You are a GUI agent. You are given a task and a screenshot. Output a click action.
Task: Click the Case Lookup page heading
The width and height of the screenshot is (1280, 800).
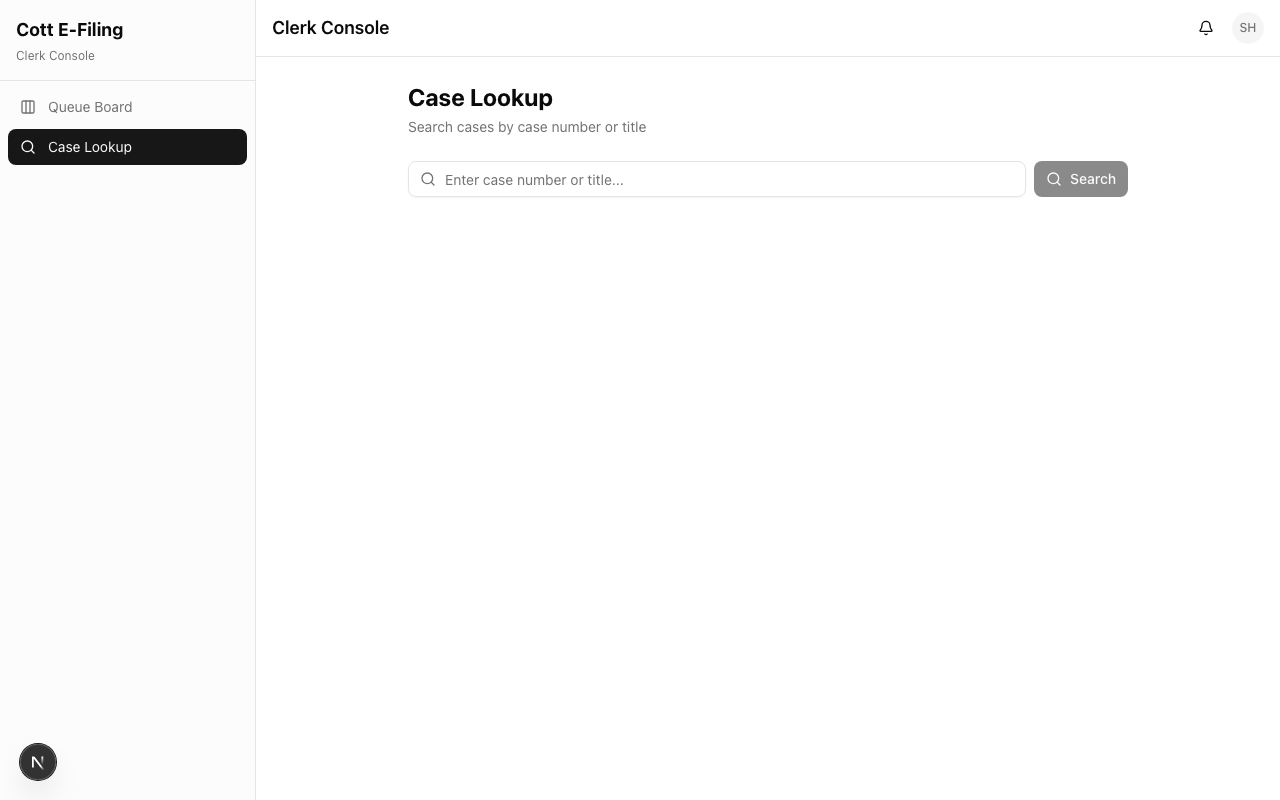pos(480,97)
